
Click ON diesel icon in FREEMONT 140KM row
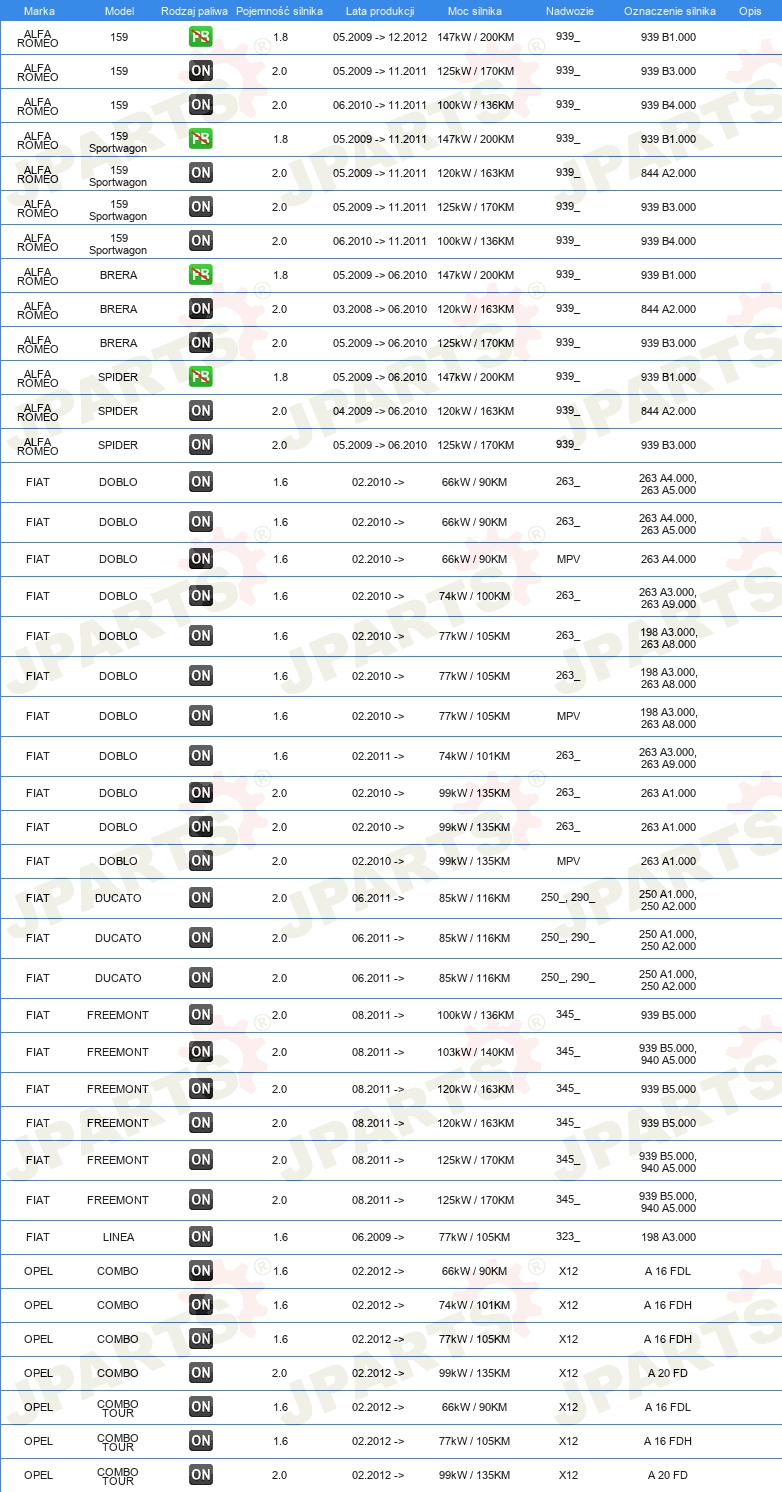pos(201,1052)
